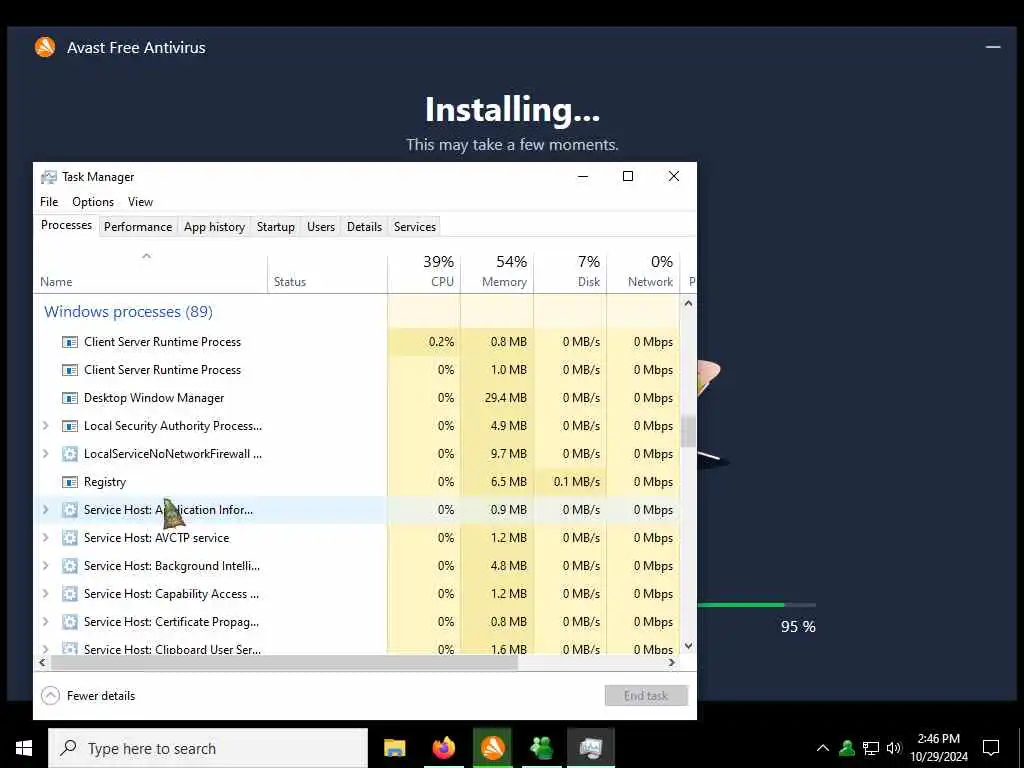Click the Avast install progress bar
This screenshot has width=1024, height=768.
[x=756, y=605]
